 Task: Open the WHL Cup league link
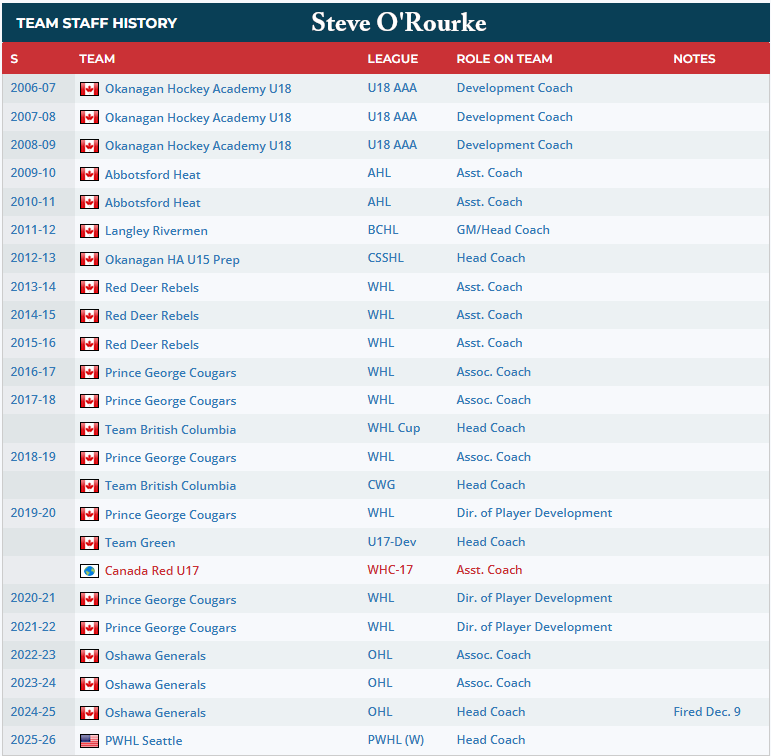[x=394, y=428]
